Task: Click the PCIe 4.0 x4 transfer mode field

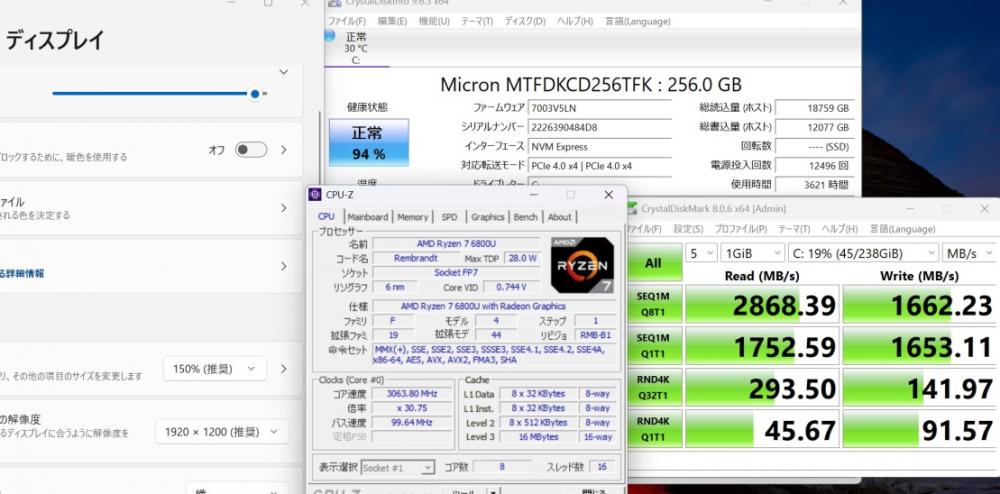Action: (x=600, y=165)
